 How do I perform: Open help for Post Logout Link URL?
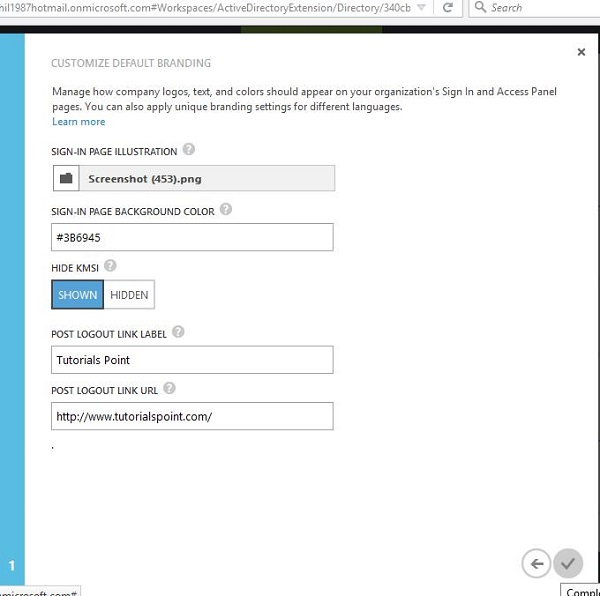click(x=169, y=388)
